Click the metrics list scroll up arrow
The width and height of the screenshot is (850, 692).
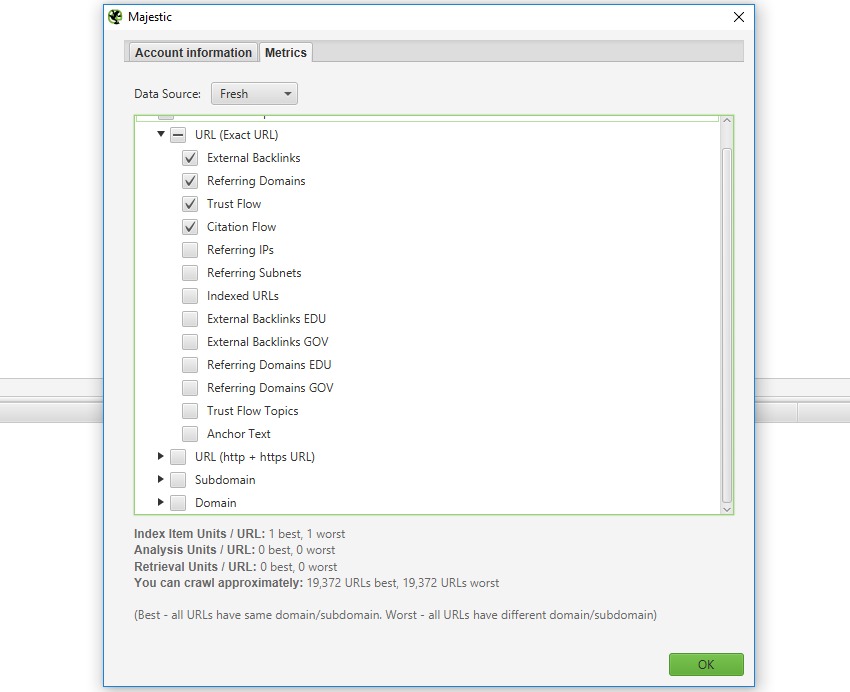[727, 120]
